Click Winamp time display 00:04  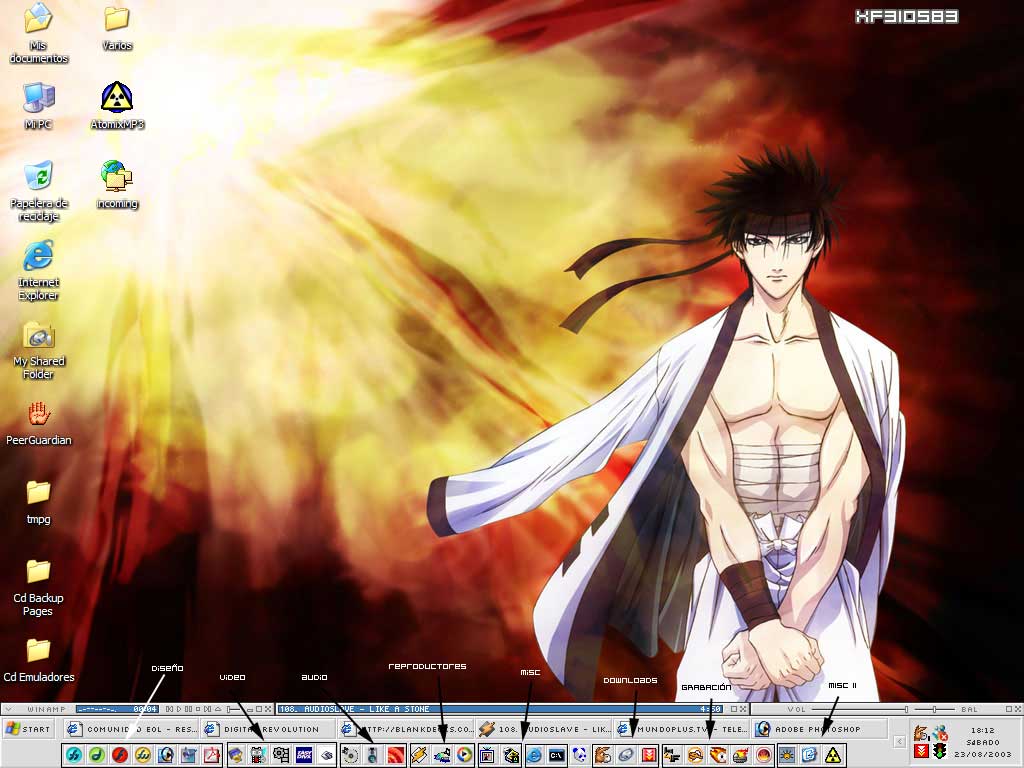point(145,709)
